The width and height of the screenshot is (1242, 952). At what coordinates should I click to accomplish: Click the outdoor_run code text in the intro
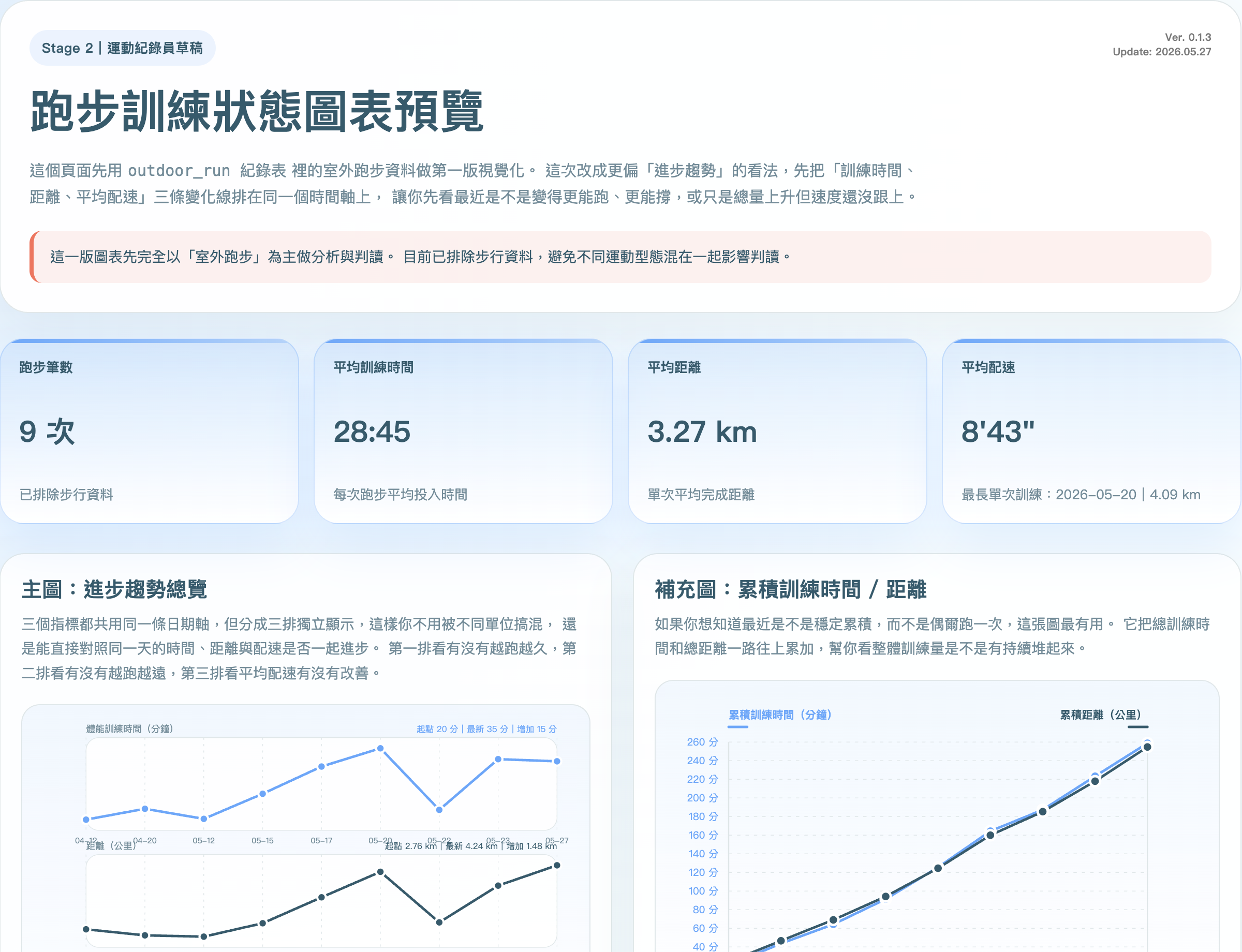click(x=179, y=171)
